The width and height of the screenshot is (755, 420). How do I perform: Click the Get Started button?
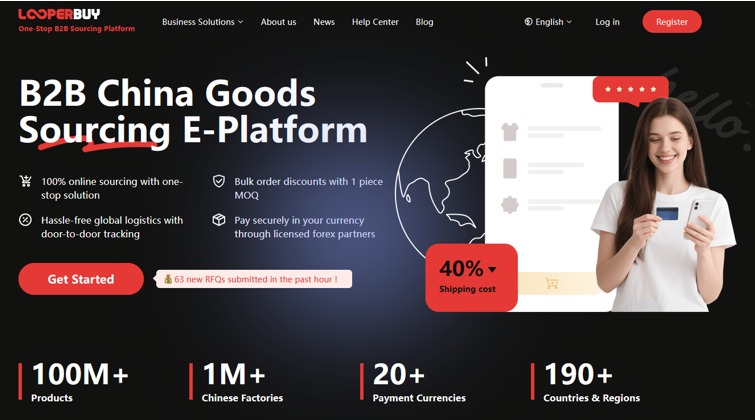pos(81,279)
